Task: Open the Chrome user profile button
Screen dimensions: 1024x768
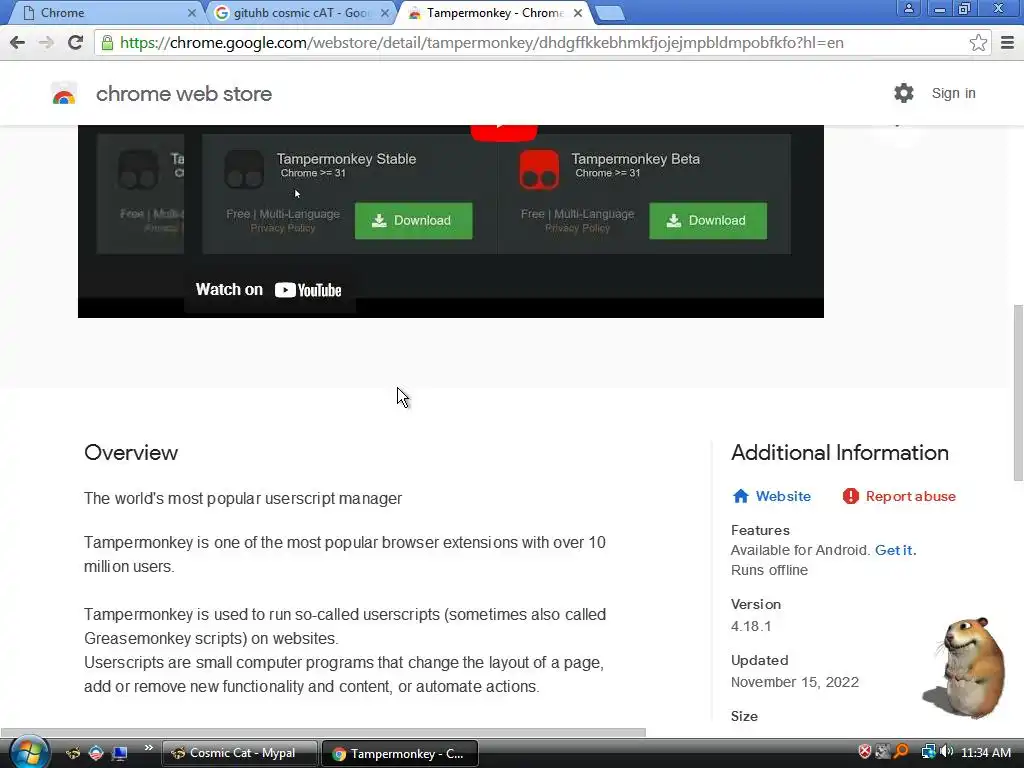Action: 908,8
